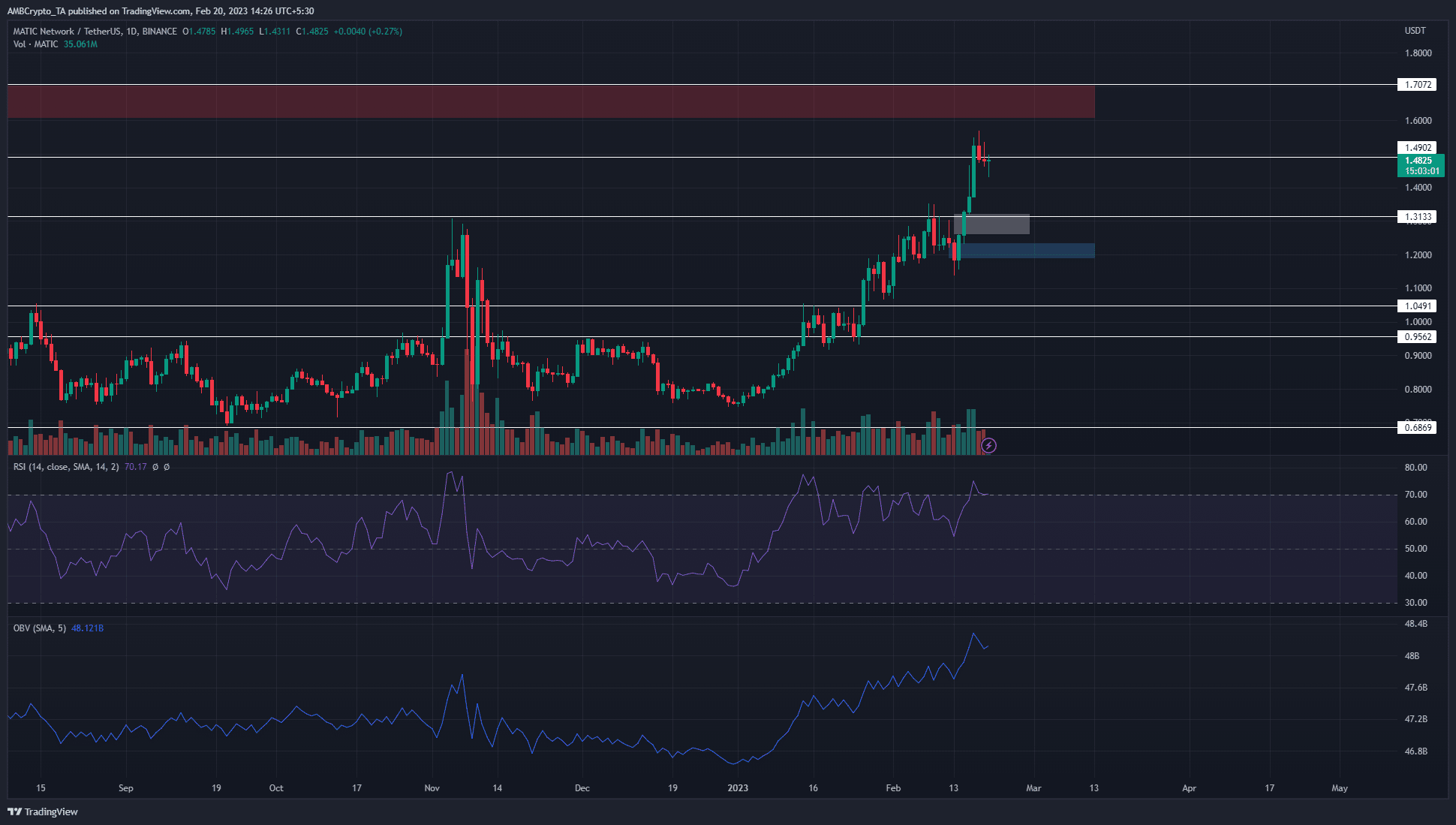This screenshot has width=1456, height=825.
Task: Click the Vol · MATIC volume legend
Action: point(35,44)
